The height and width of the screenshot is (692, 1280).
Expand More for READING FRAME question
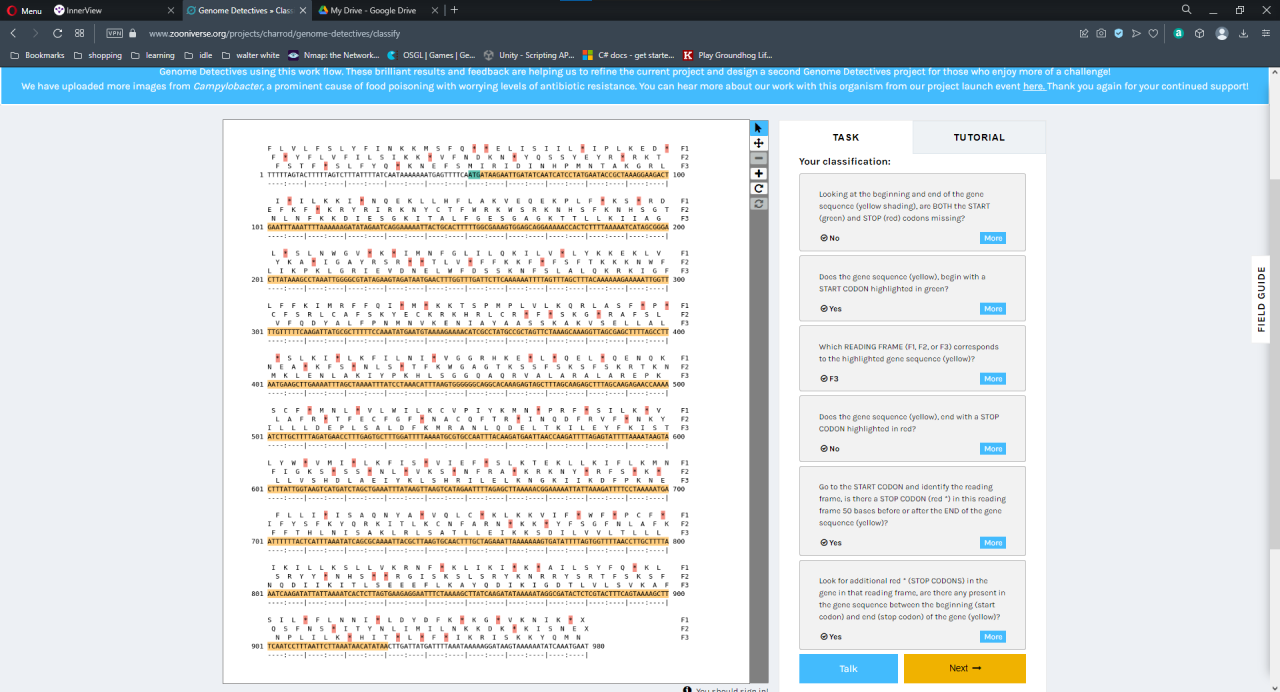point(992,378)
